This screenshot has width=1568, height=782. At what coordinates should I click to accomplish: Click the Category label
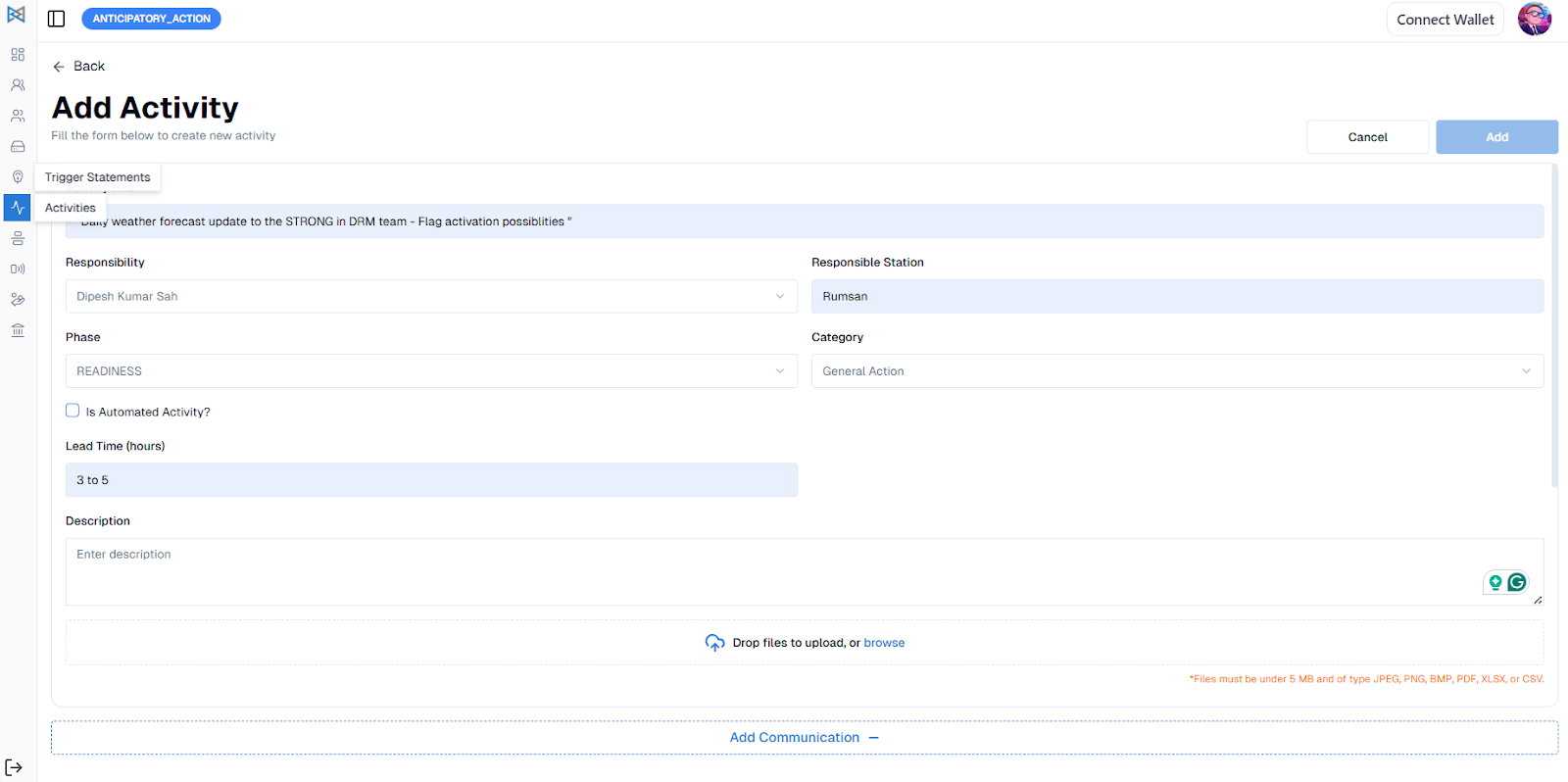[x=837, y=337]
